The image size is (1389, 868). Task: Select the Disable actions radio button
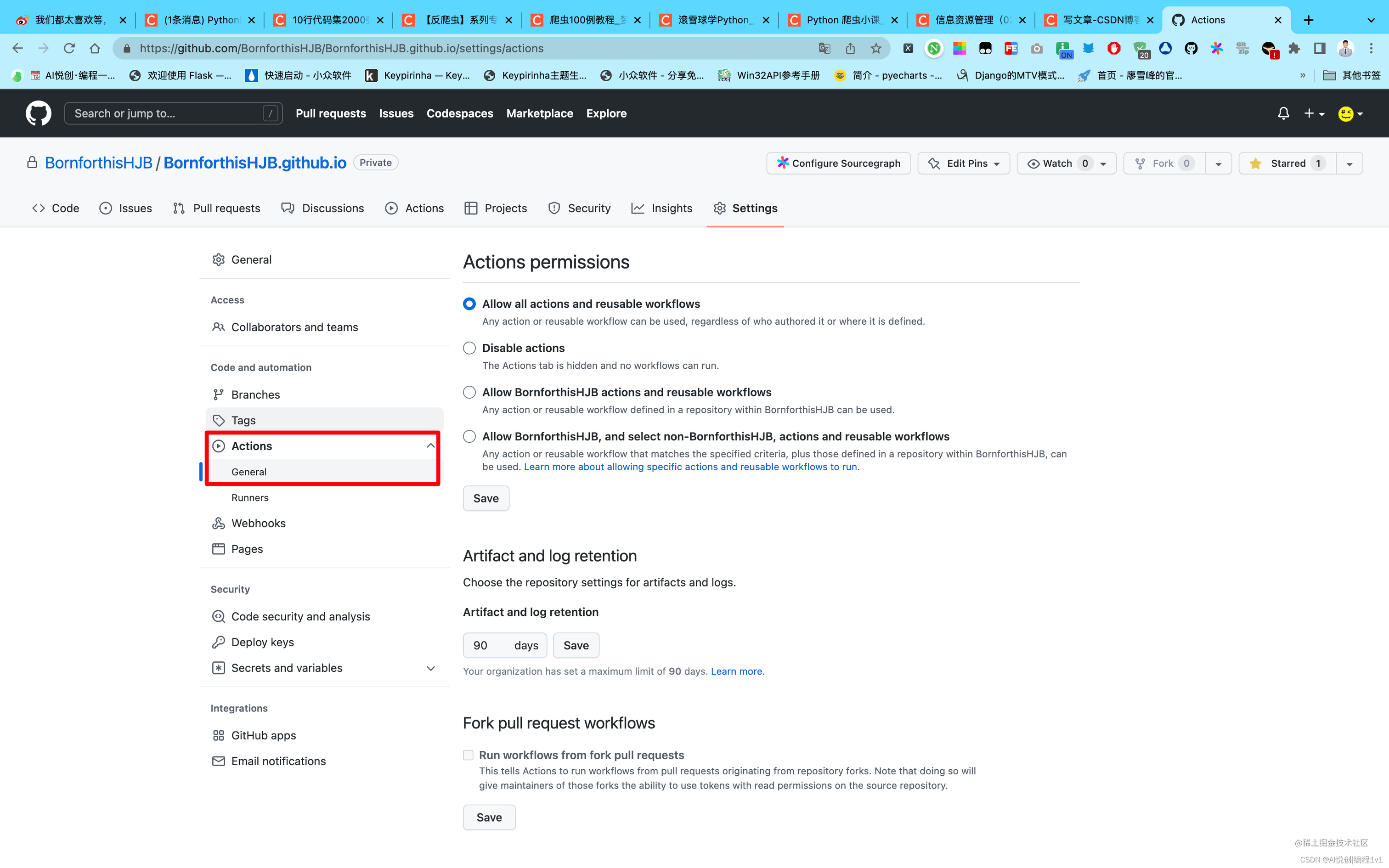click(x=469, y=347)
